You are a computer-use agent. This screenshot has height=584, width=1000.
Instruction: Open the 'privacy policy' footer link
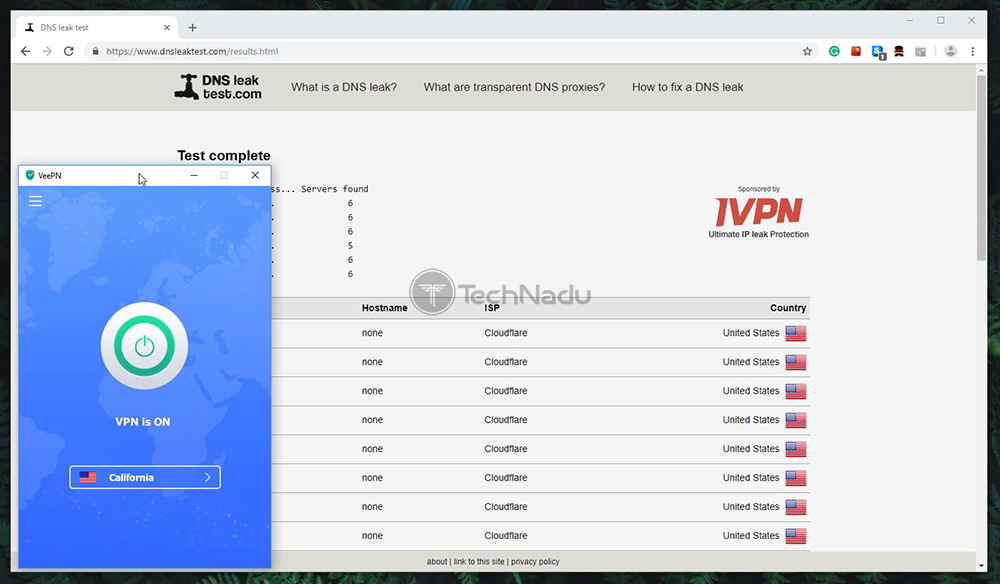tap(535, 562)
